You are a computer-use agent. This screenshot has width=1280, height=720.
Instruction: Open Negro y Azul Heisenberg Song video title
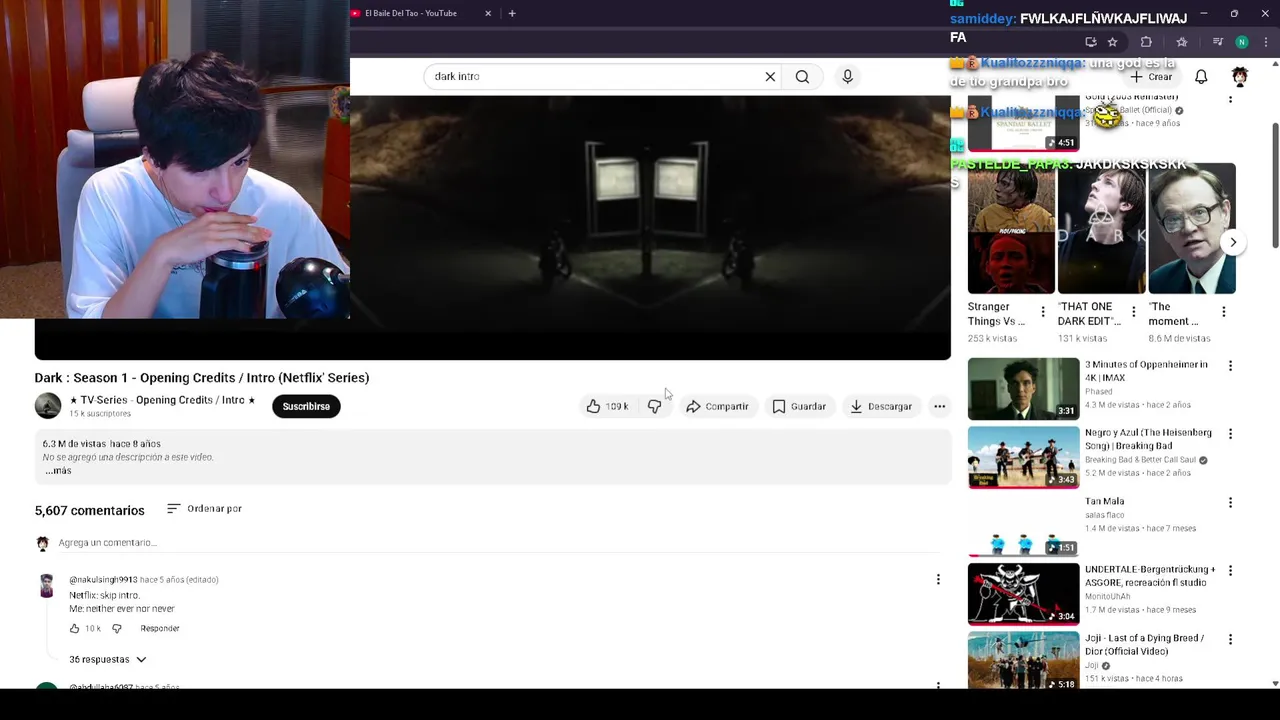1148,439
